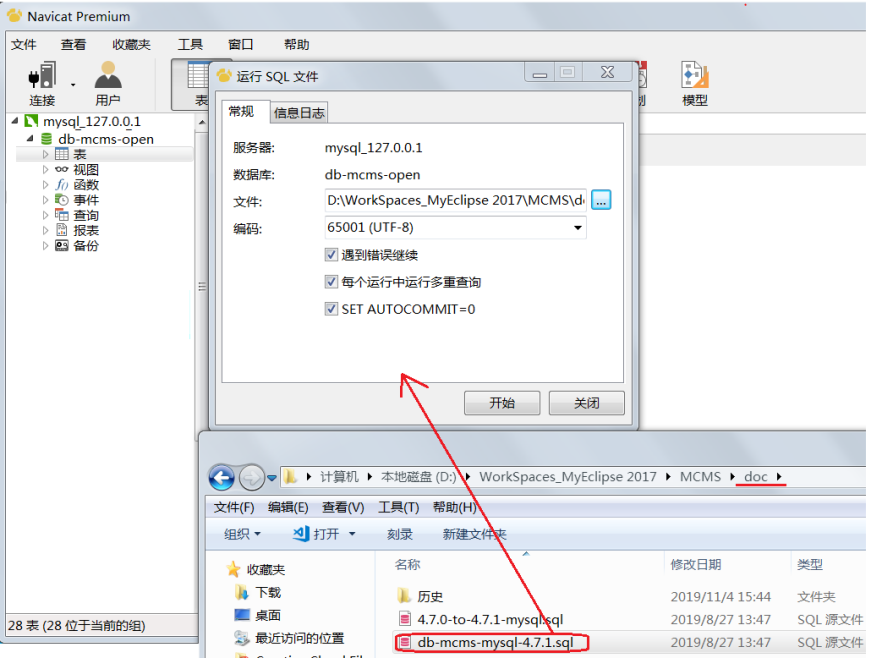The width and height of the screenshot is (872, 659).
Task: Toggle the SET AUTOCOMMIT=0 checkbox
Action: tap(331, 309)
